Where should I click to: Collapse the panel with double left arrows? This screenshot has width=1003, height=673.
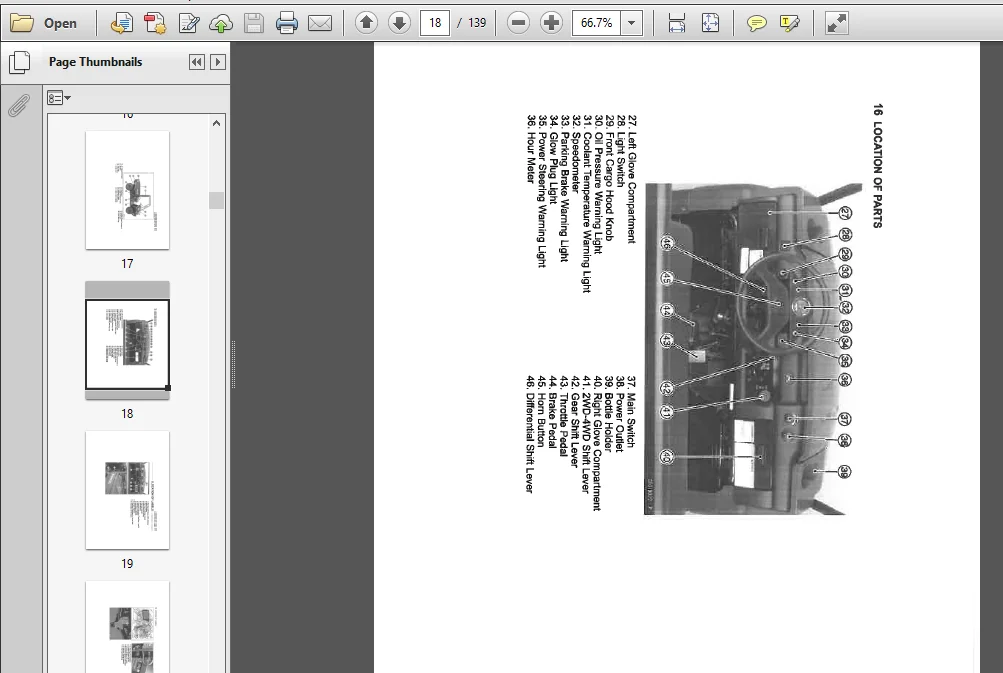[x=196, y=62]
